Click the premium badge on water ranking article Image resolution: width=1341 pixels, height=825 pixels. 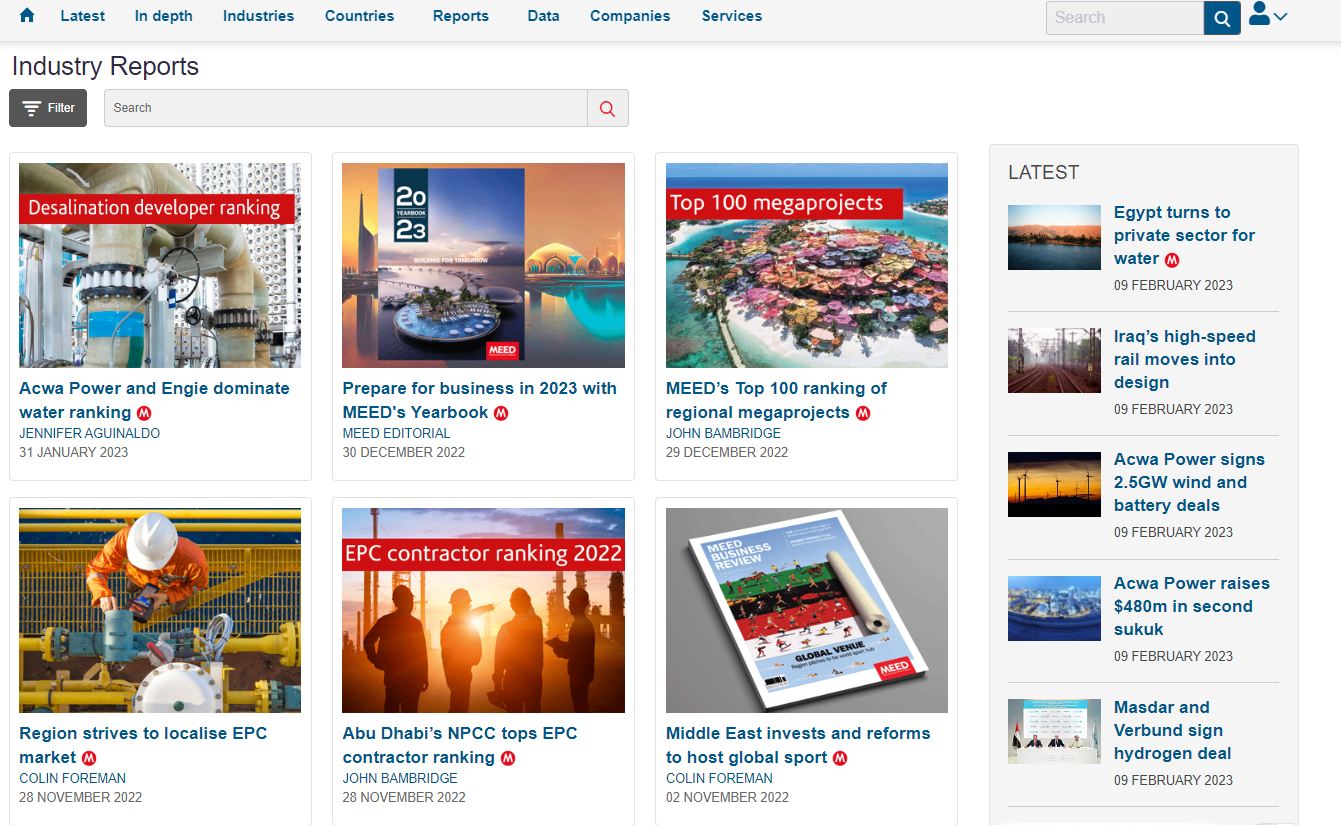coord(144,413)
